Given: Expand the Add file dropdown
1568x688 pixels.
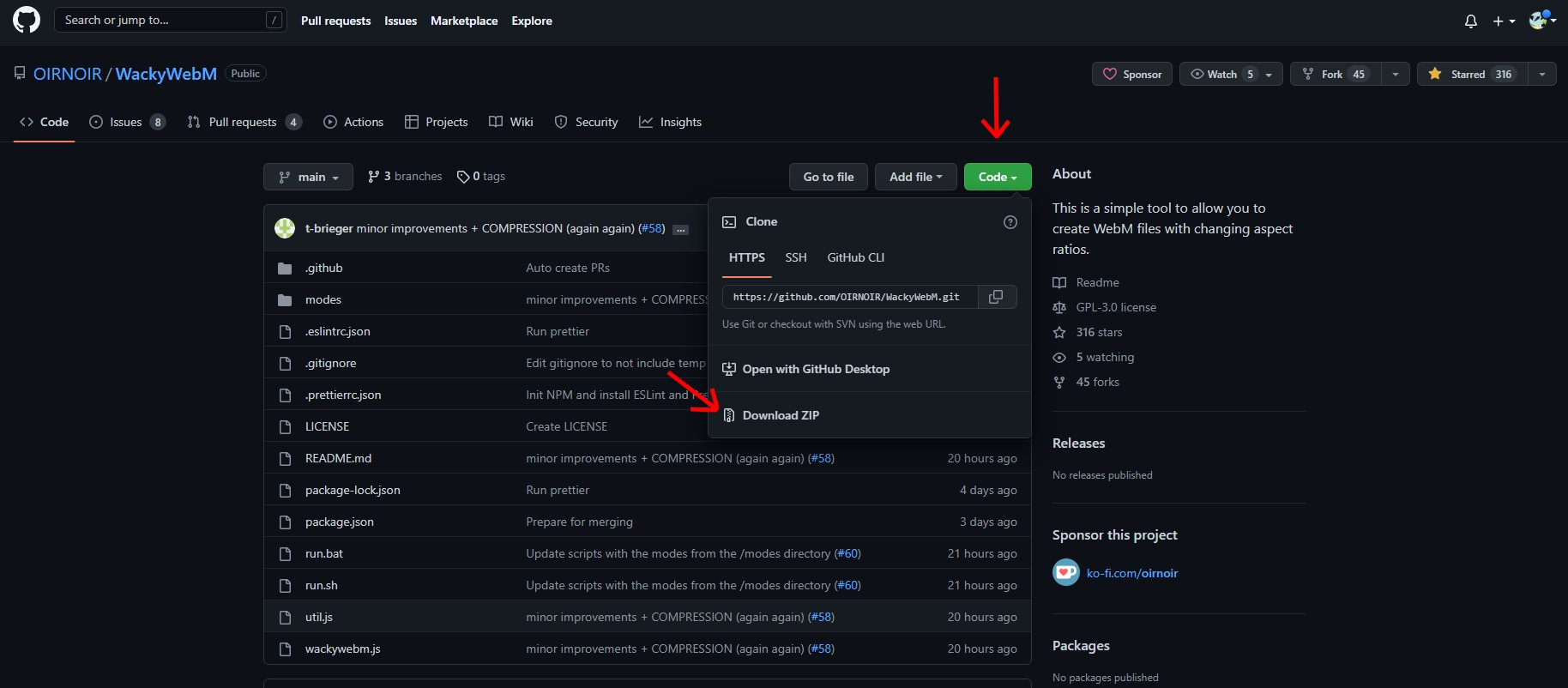Looking at the screenshot, I should click(916, 177).
